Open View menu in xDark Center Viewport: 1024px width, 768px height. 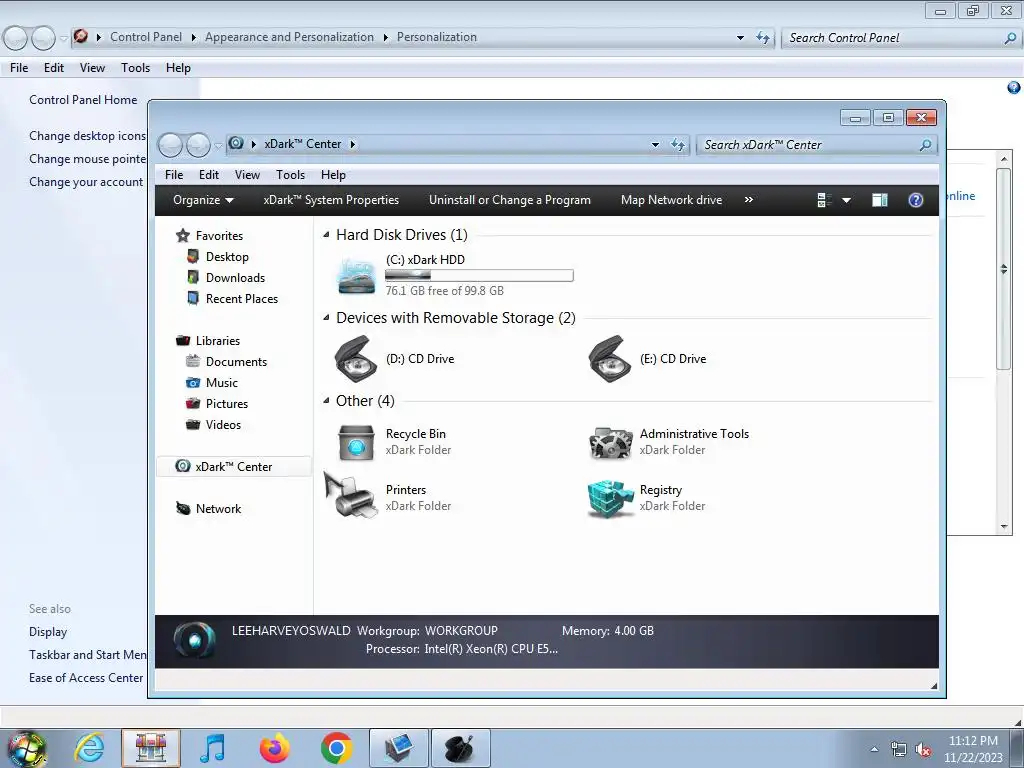(x=248, y=175)
